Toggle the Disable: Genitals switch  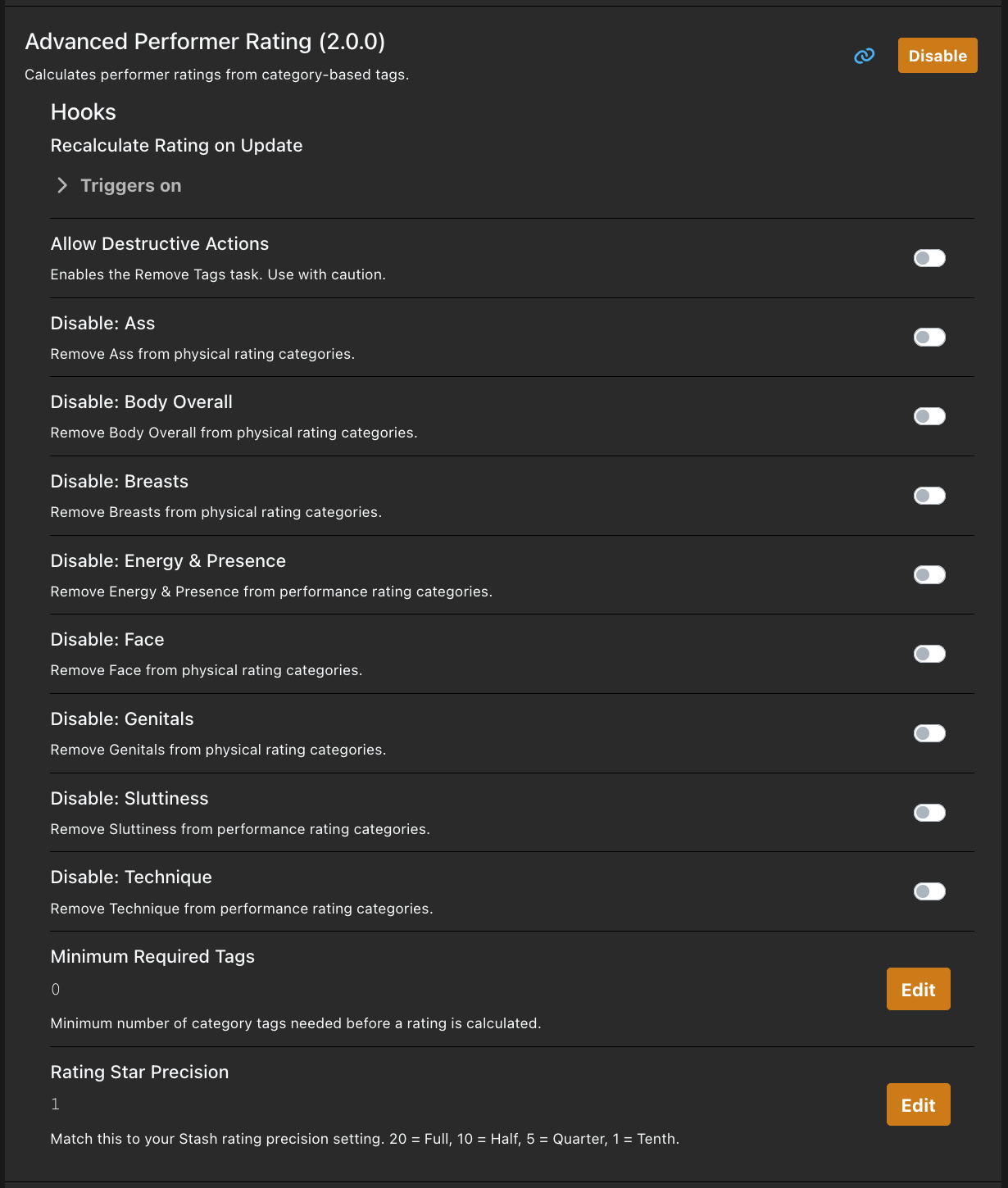point(929,733)
